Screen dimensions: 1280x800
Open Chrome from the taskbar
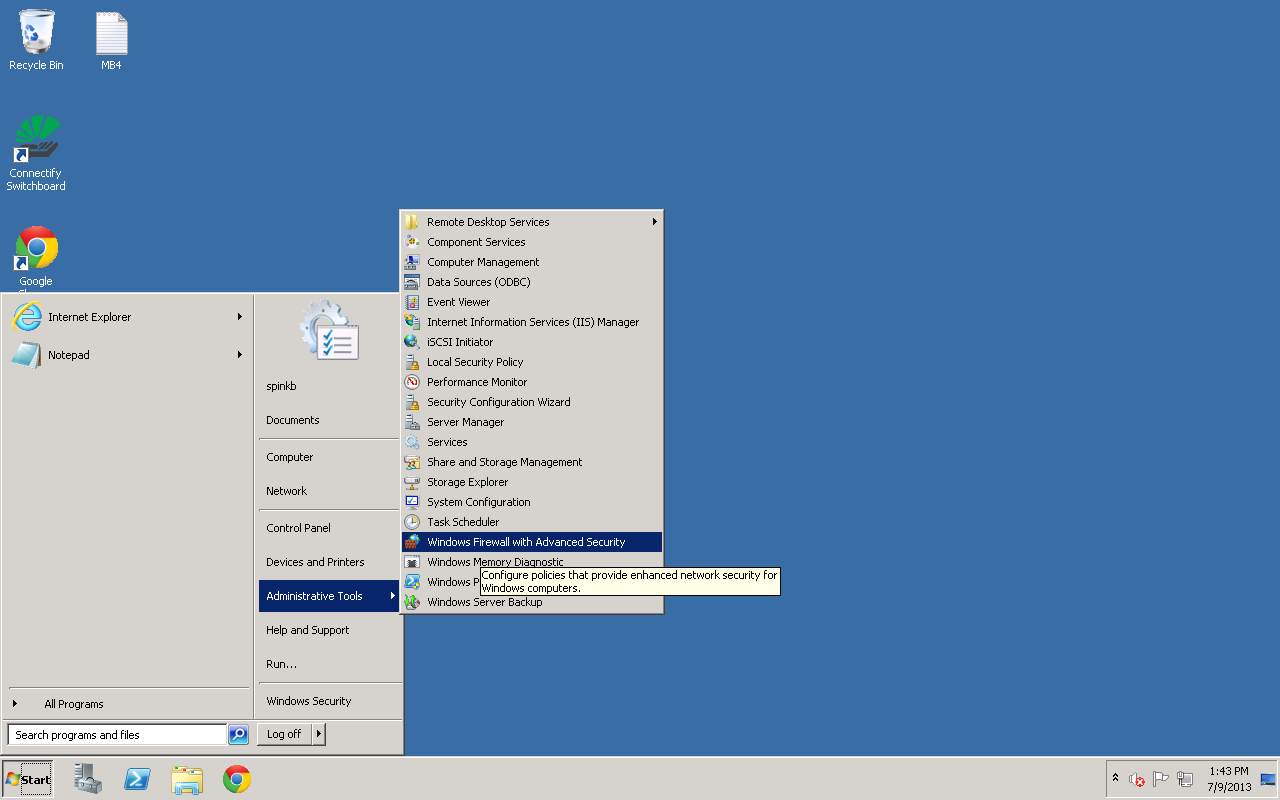237,779
